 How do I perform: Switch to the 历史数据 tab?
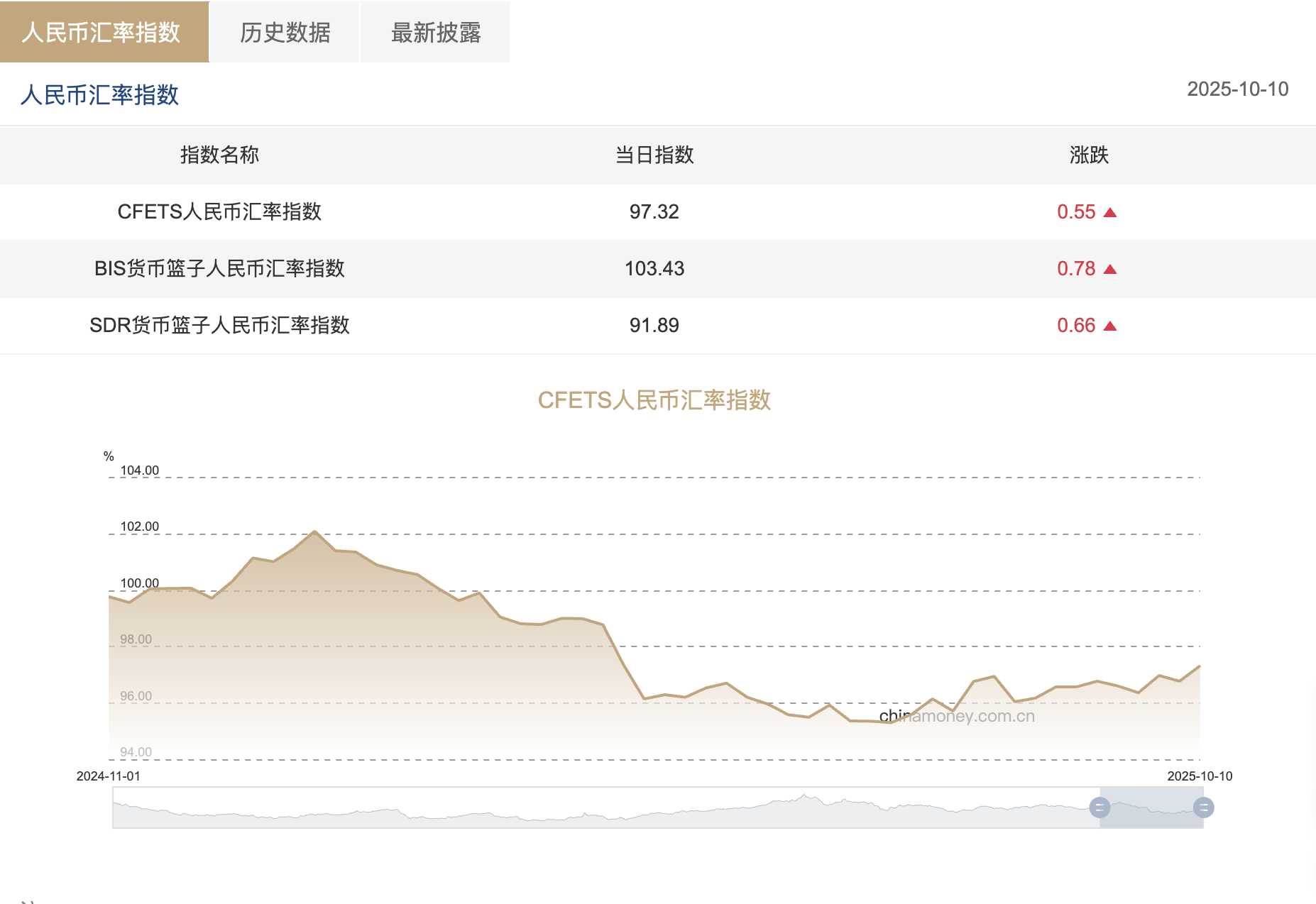click(x=285, y=33)
